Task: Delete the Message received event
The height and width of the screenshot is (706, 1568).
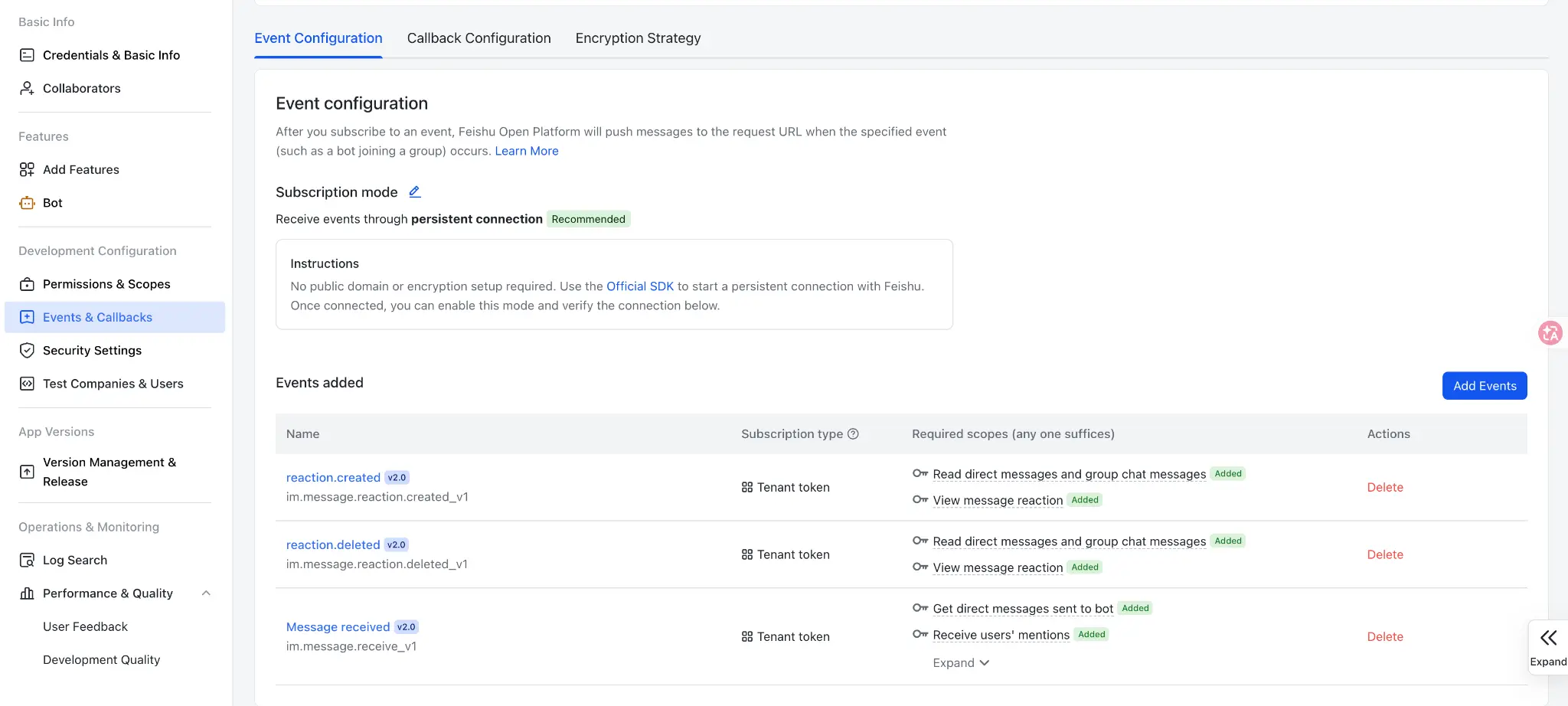Action: (1385, 636)
